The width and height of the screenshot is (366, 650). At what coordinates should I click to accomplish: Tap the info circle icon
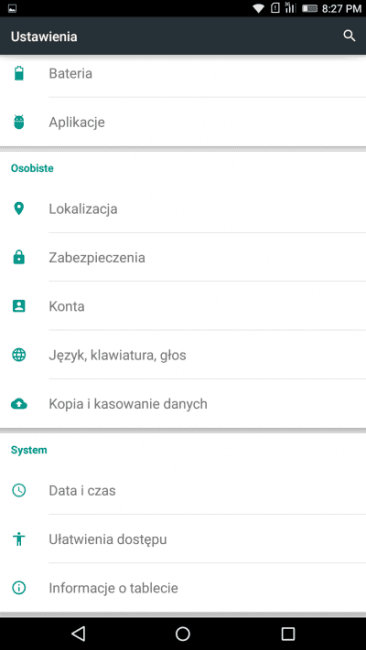19,588
